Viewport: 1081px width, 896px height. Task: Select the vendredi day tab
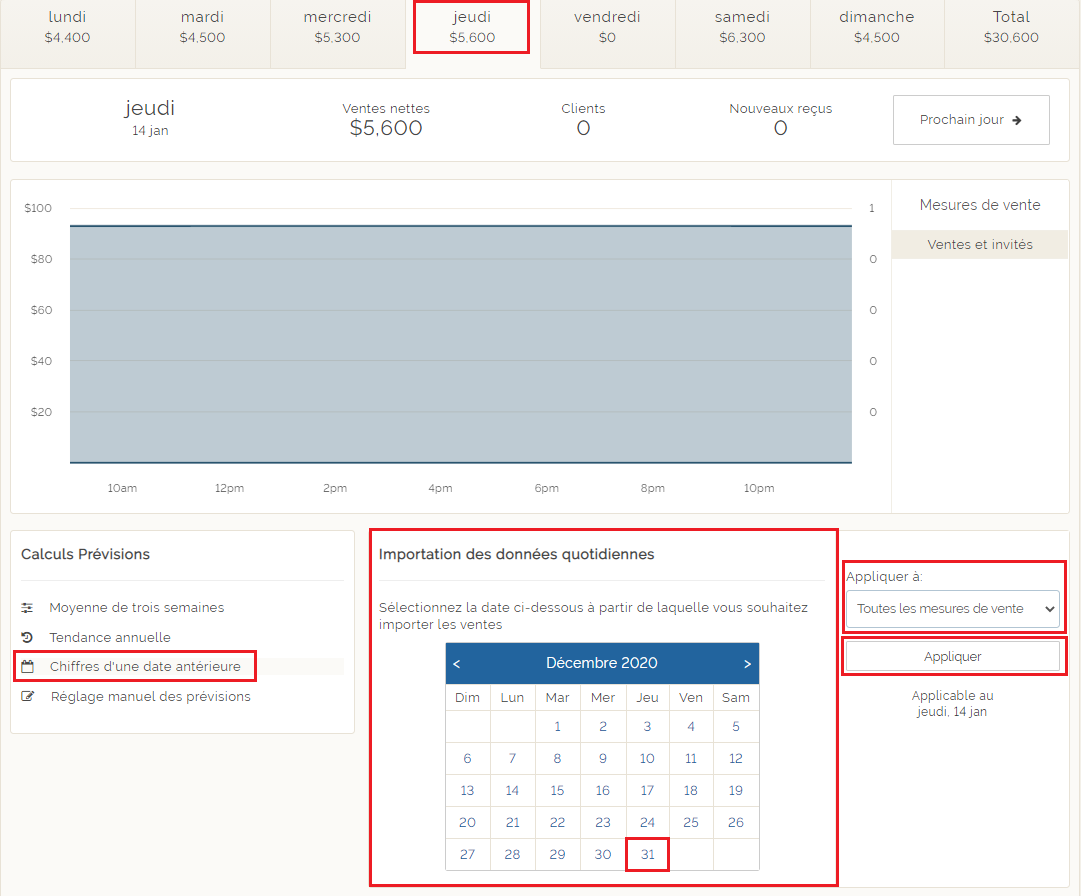pos(607,27)
